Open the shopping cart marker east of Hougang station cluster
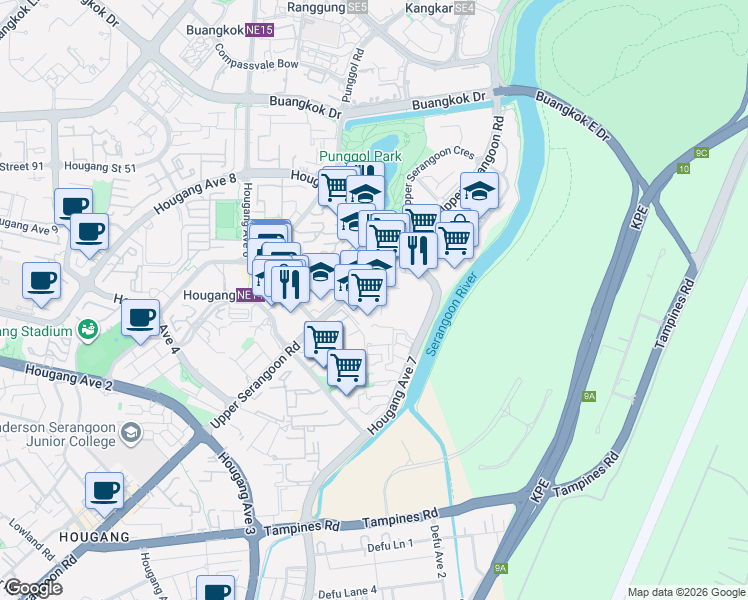Image resolution: width=748 pixels, height=600 pixels. click(367, 289)
